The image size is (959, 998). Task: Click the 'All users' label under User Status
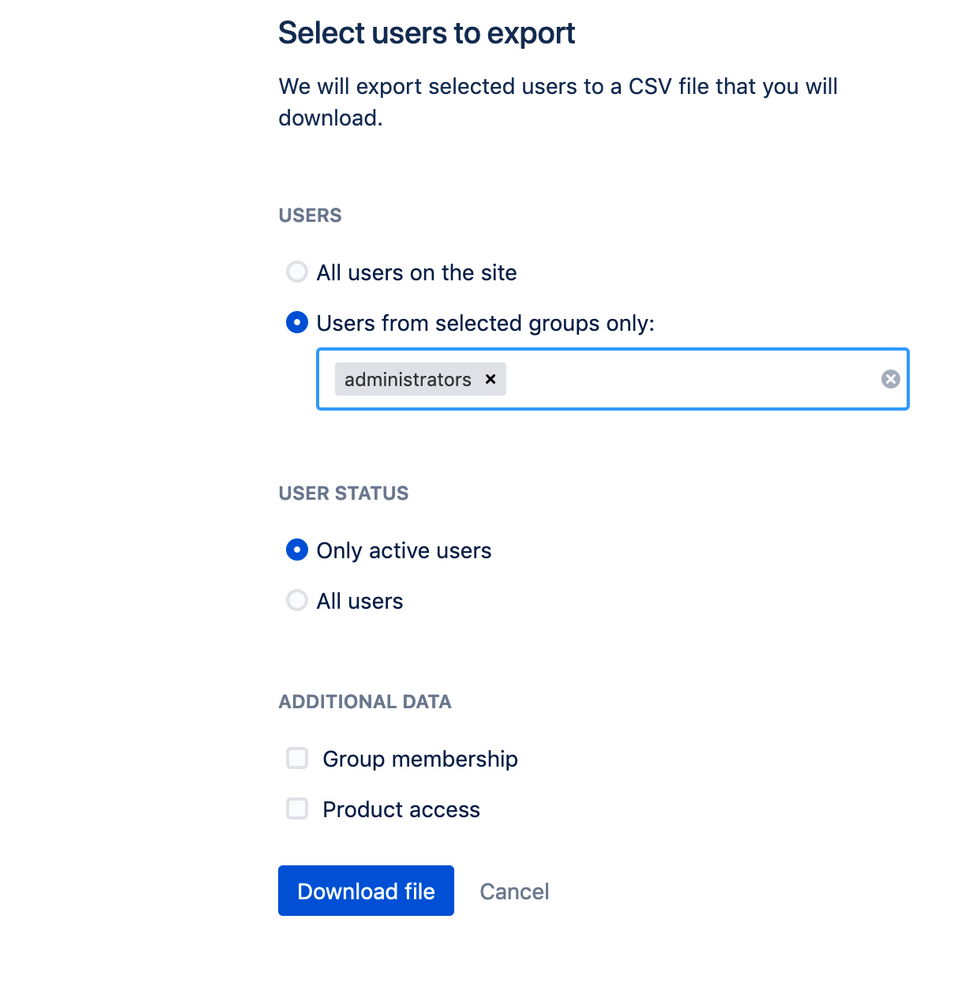point(360,602)
